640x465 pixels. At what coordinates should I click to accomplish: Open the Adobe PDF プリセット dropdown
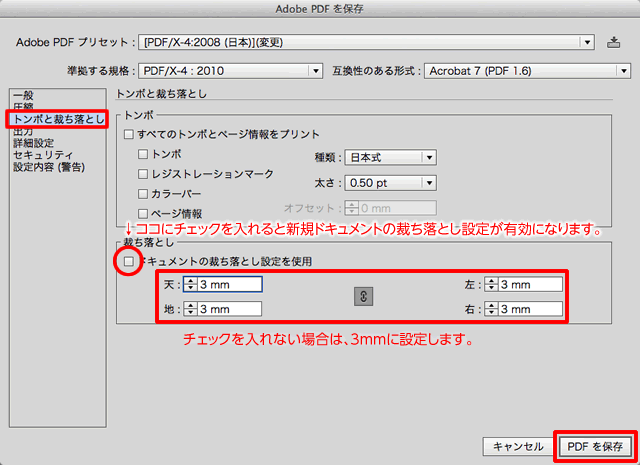pos(366,42)
